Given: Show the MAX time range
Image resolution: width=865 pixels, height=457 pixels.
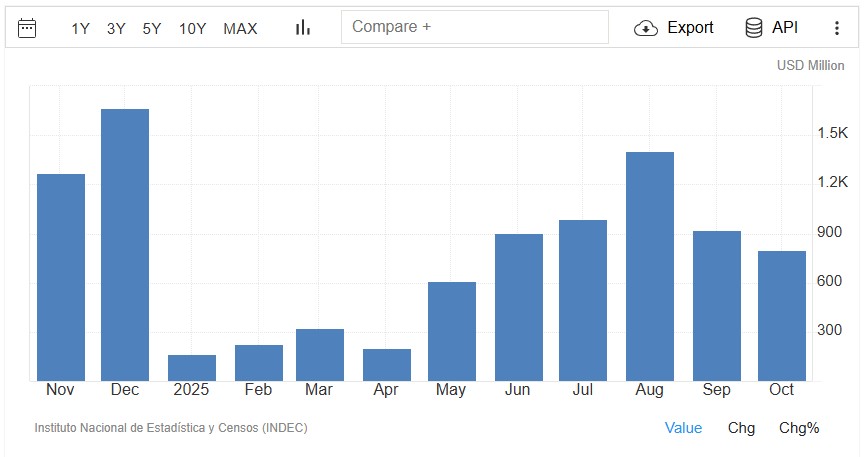Looking at the screenshot, I should [x=240, y=29].
